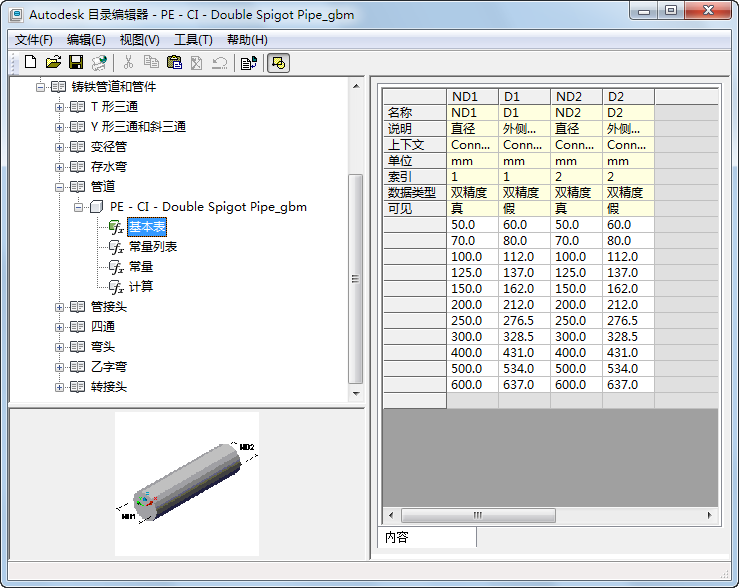Screen dimensions: 739x588
Task: Click the 276.5 cell under D1
Action: click(524, 321)
